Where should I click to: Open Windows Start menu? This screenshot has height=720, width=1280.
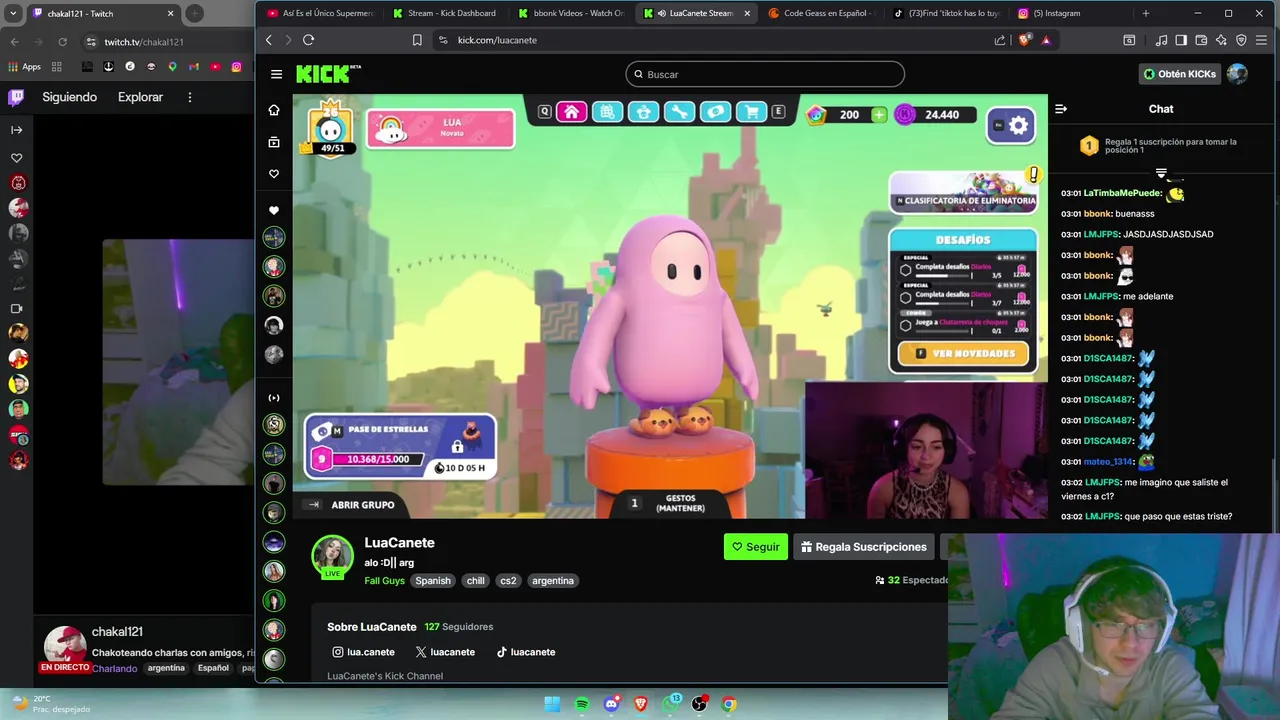click(x=552, y=704)
